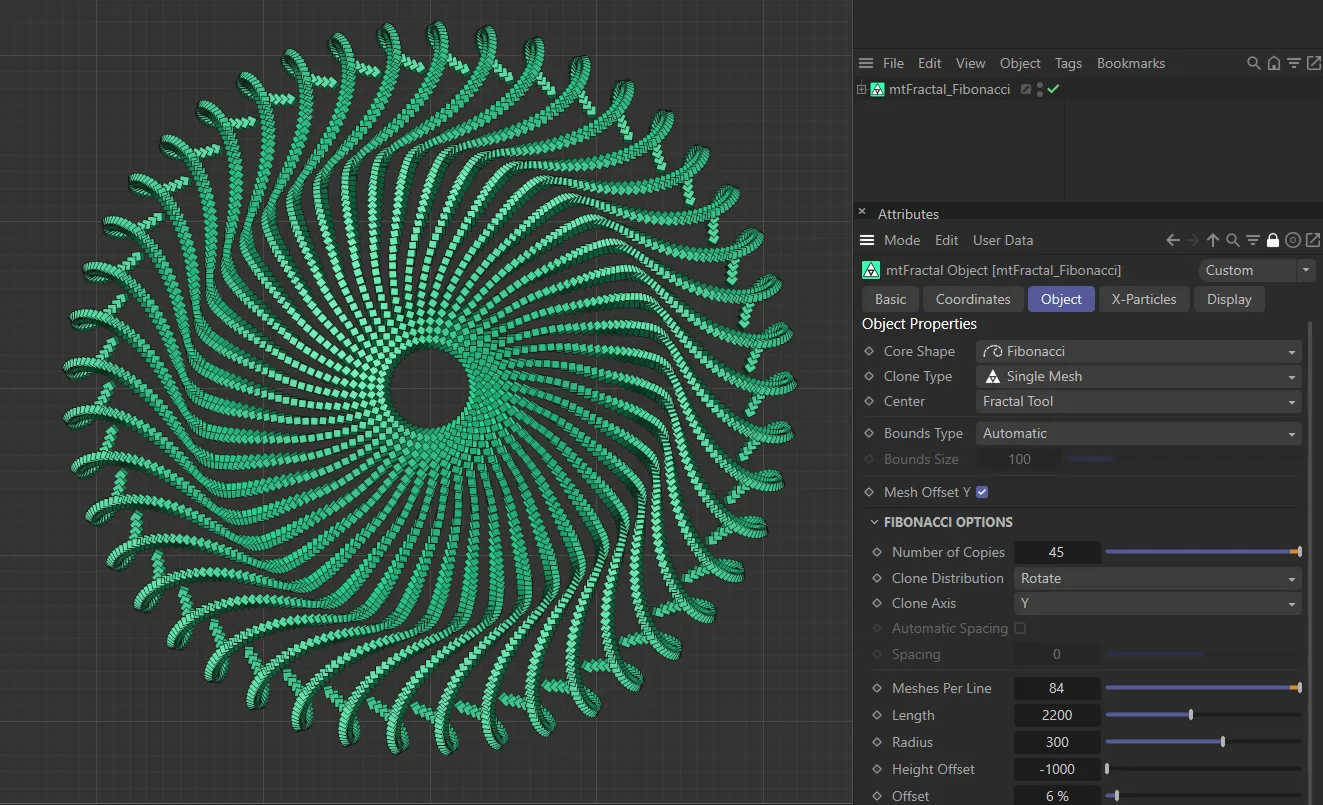
Task: Open the Core Shape dropdown
Action: click(x=1138, y=351)
